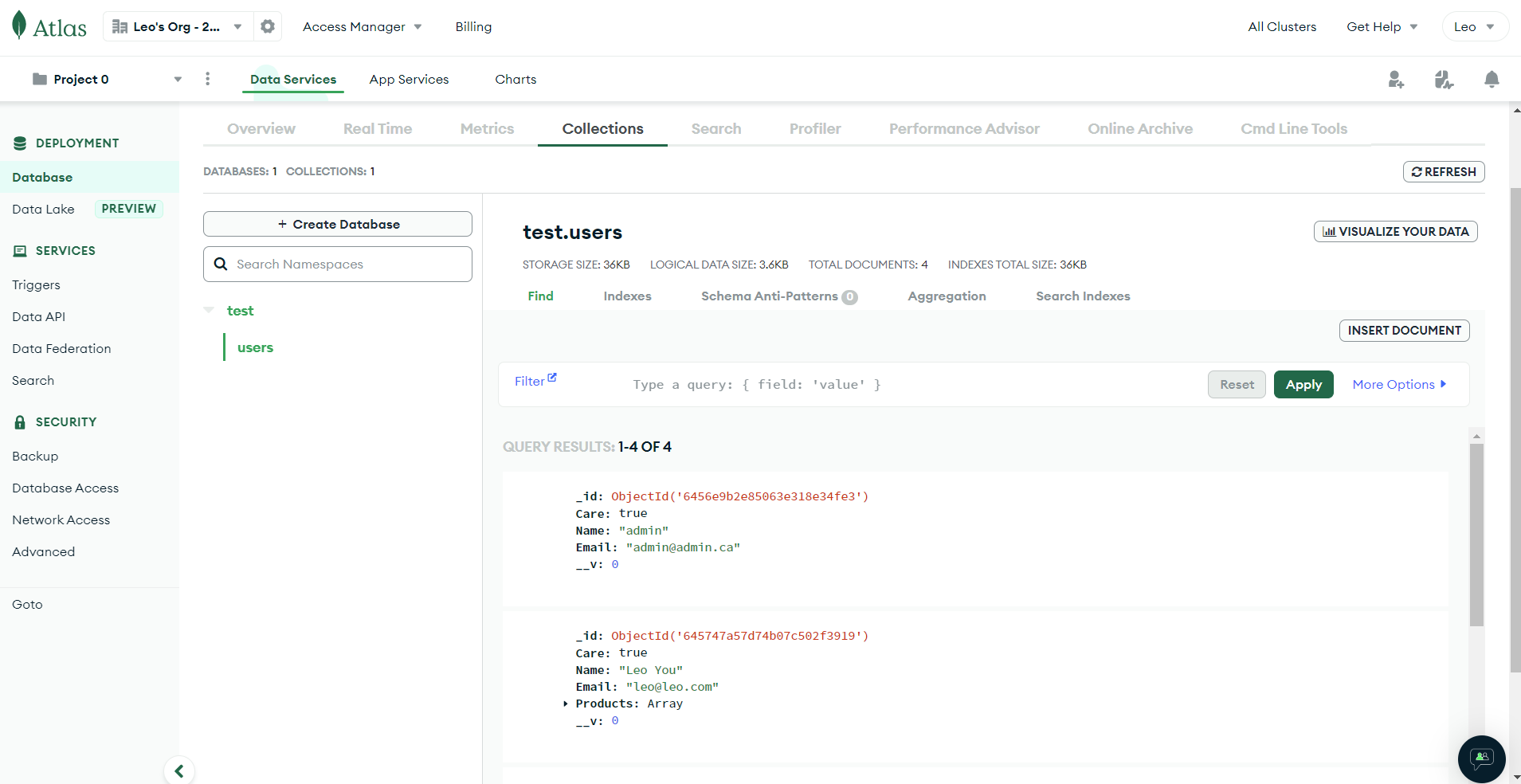
Task: Open the activity feed icon
Action: 1444,79
